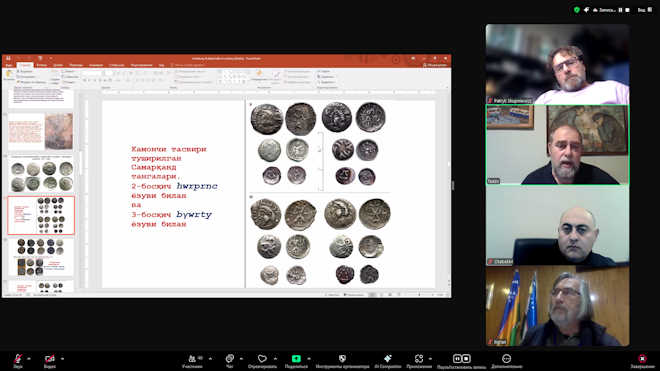Screen dimensions: 660x371
Task: Open the Reactions heart menu
Action: 262,361
